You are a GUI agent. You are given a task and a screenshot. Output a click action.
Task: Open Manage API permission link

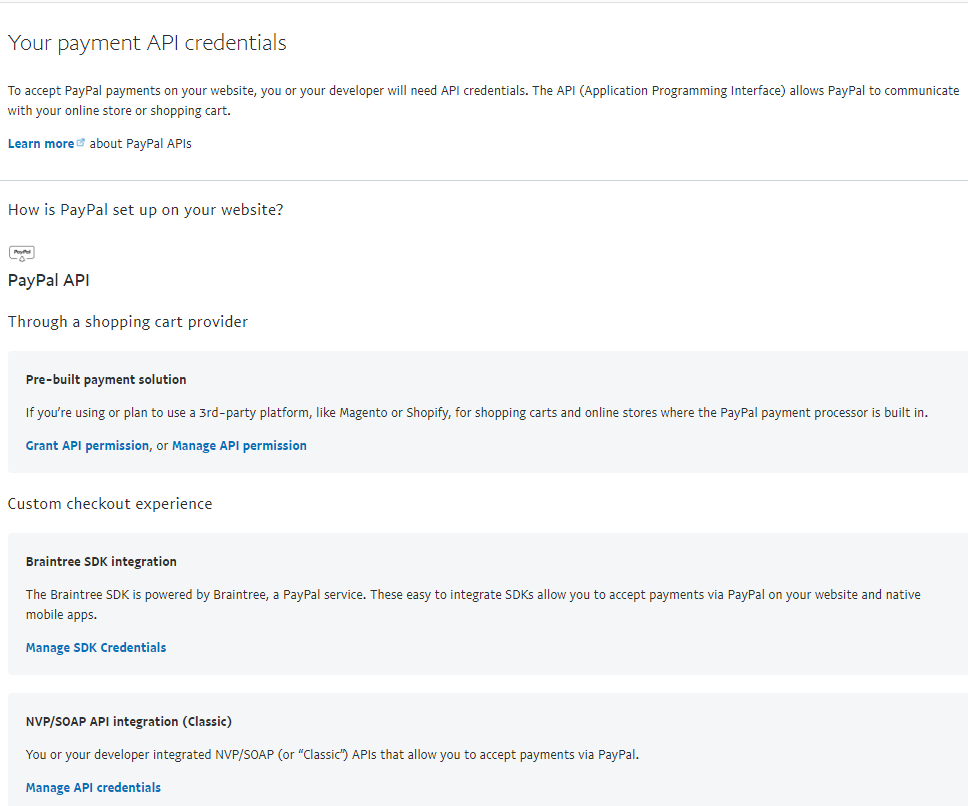pos(239,446)
